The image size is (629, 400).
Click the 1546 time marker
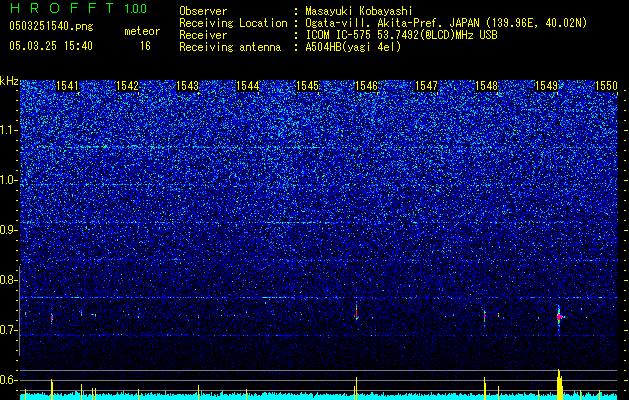click(x=367, y=86)
